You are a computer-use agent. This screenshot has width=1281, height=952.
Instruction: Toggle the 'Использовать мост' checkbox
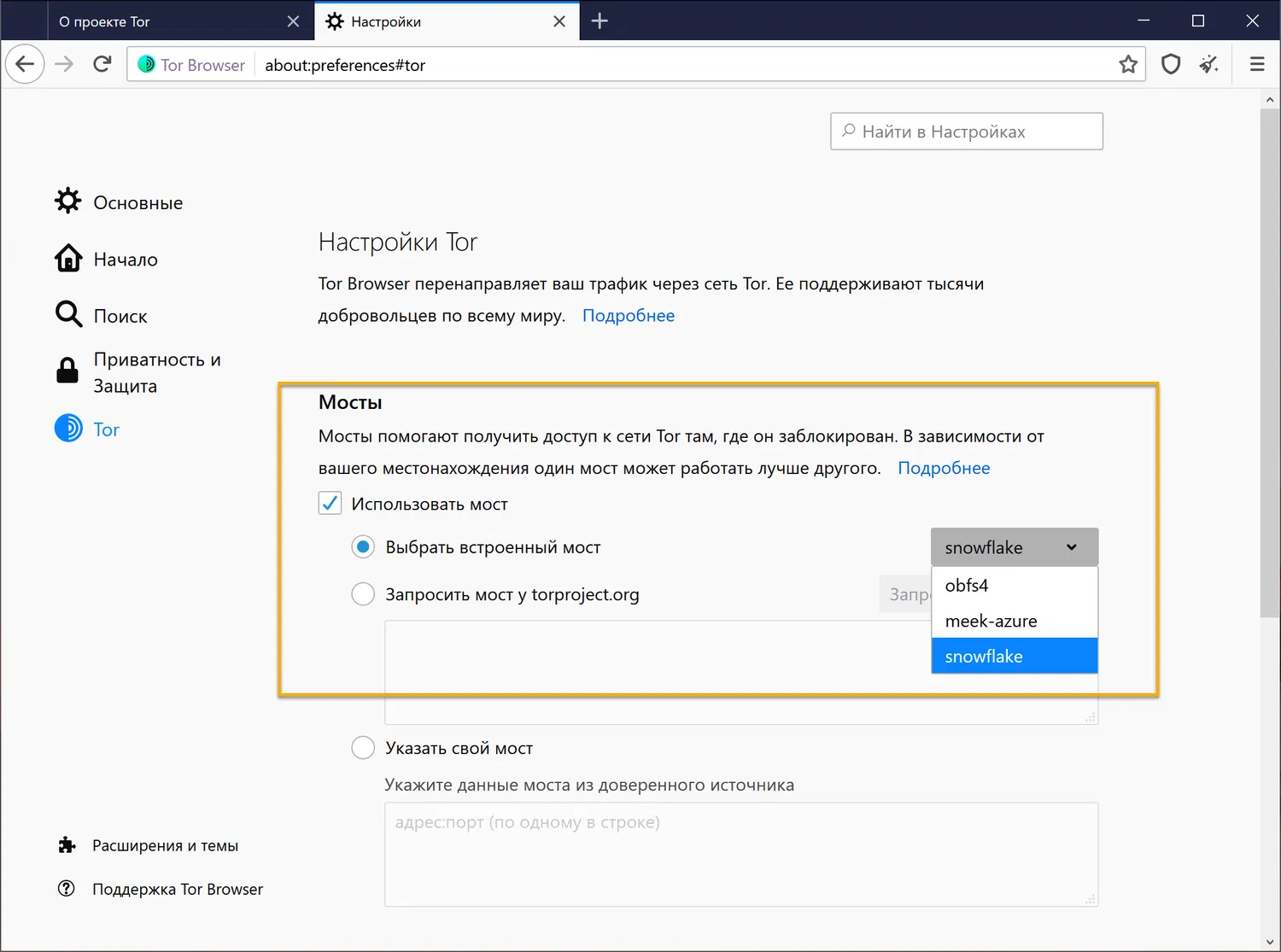tap(330, 503)
